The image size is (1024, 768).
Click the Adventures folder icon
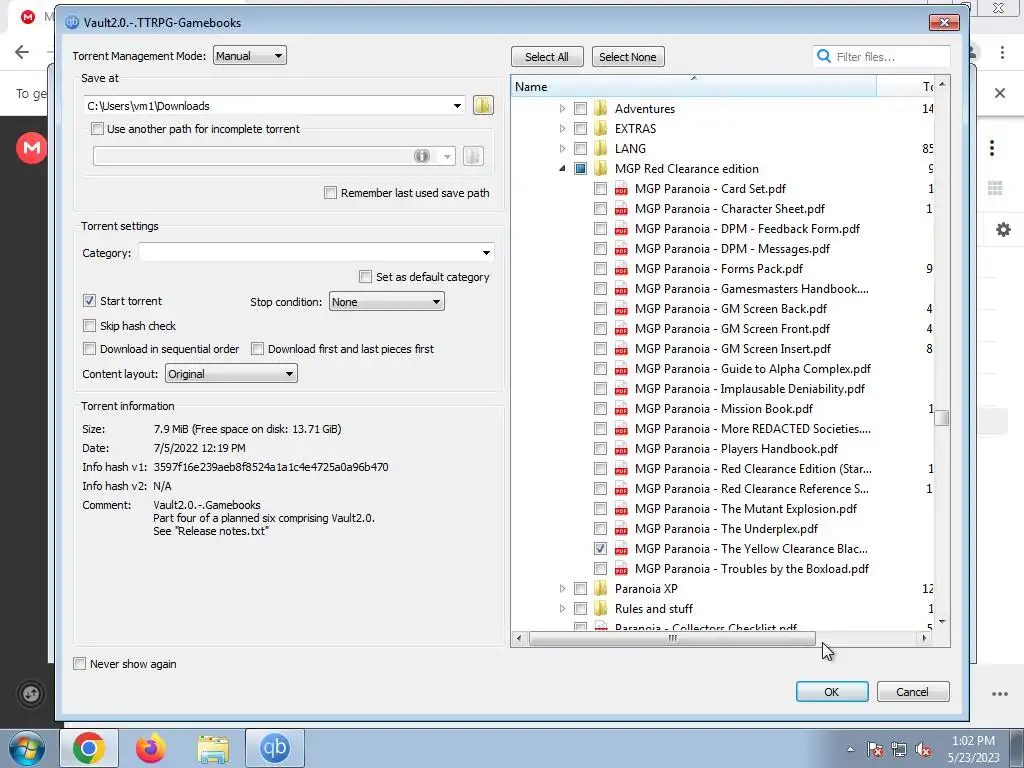pos(600,108)
